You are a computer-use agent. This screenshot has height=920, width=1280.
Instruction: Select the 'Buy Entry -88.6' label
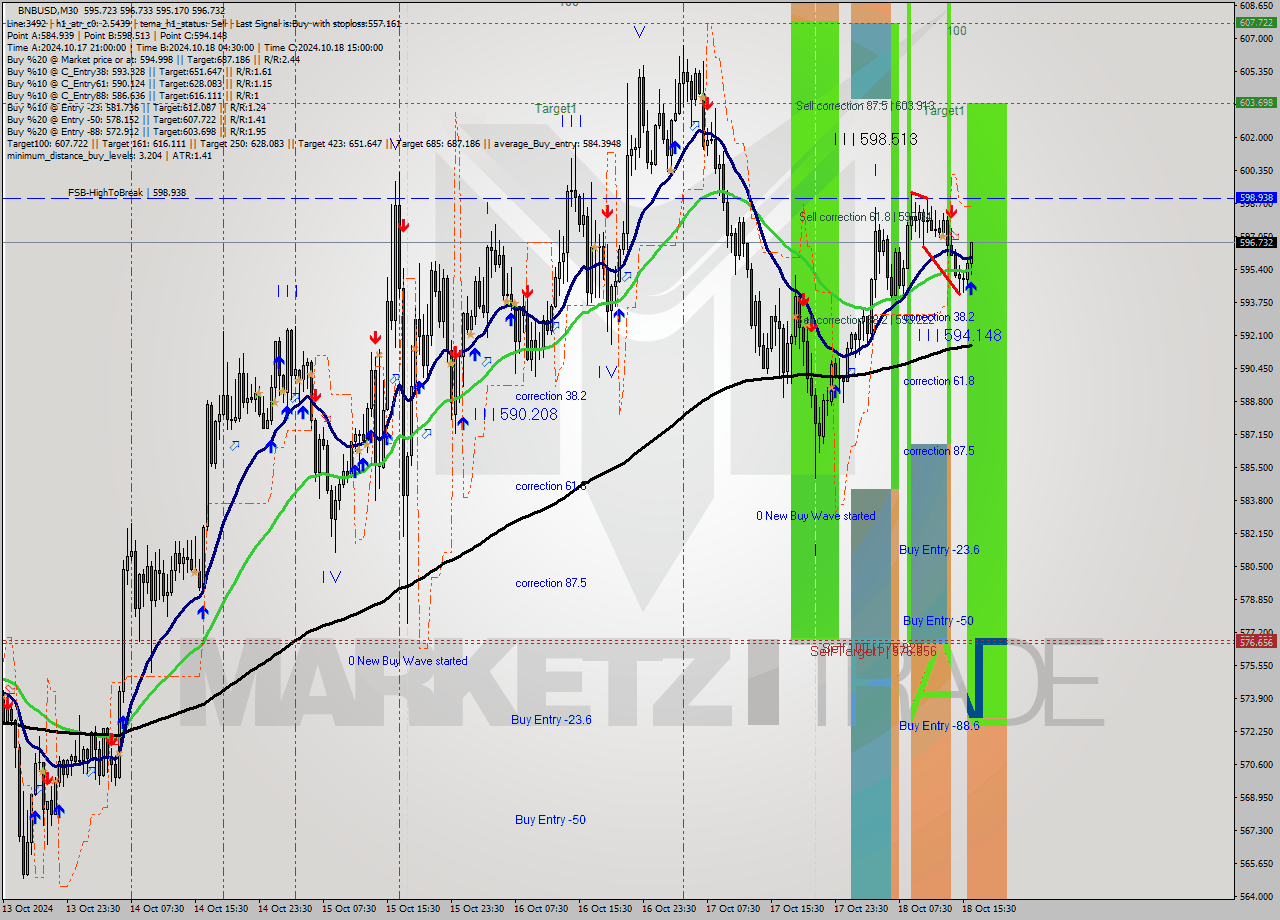pyautogui.click(x=939, y=725)
